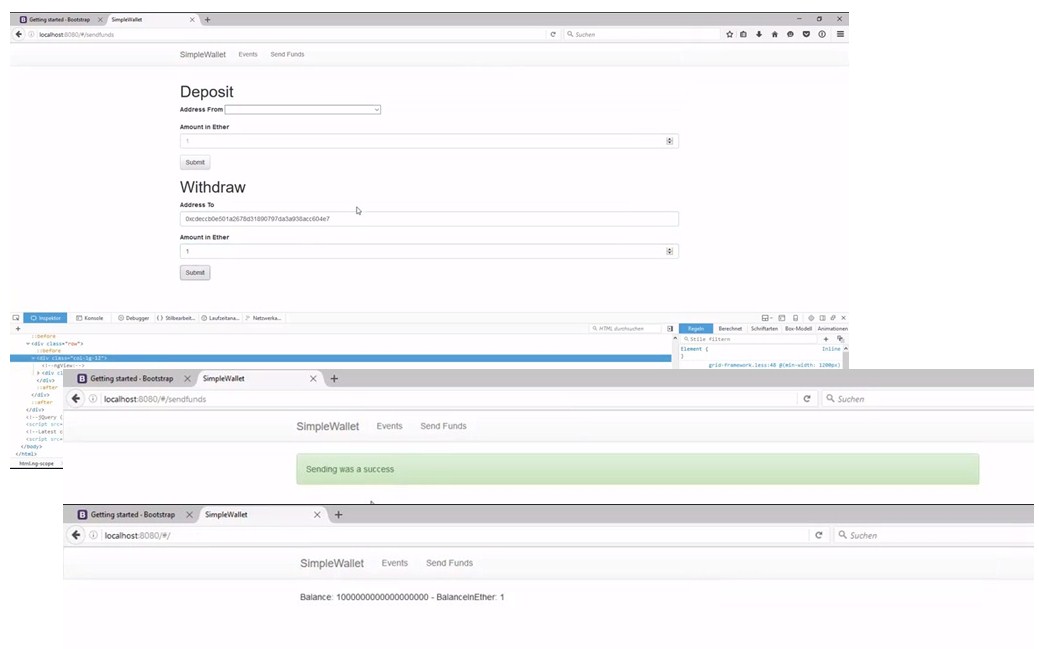Toggle the devtools side pane icon next to HTML search
The width and height of the screenshot is (1039, 649).
click(670, 329)
